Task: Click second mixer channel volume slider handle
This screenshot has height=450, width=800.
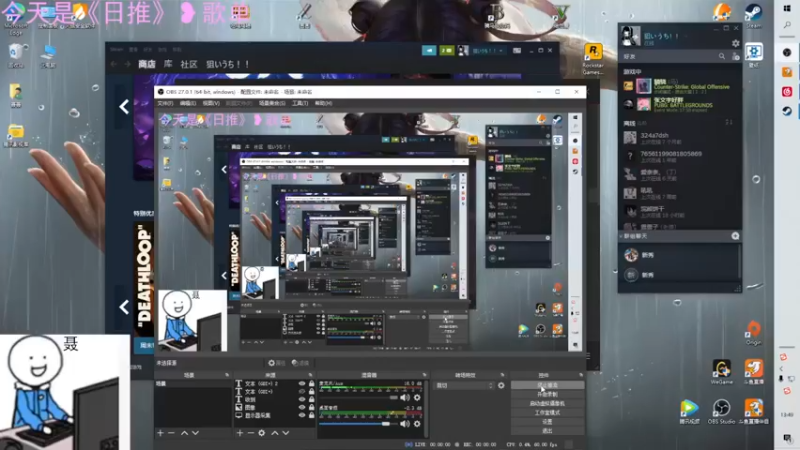Action: (386, 423)
